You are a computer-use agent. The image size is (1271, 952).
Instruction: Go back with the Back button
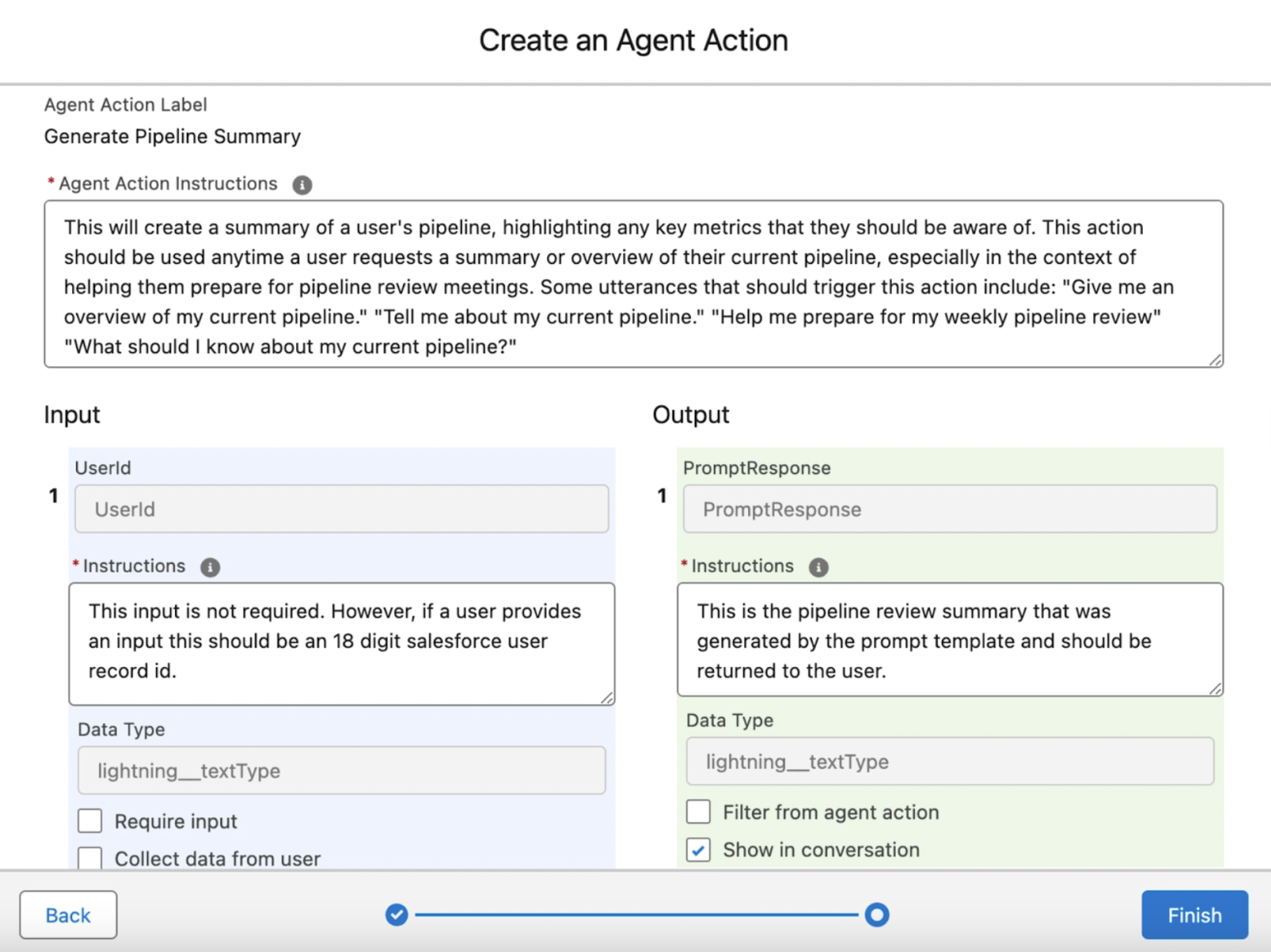click(x=68, y=914)
